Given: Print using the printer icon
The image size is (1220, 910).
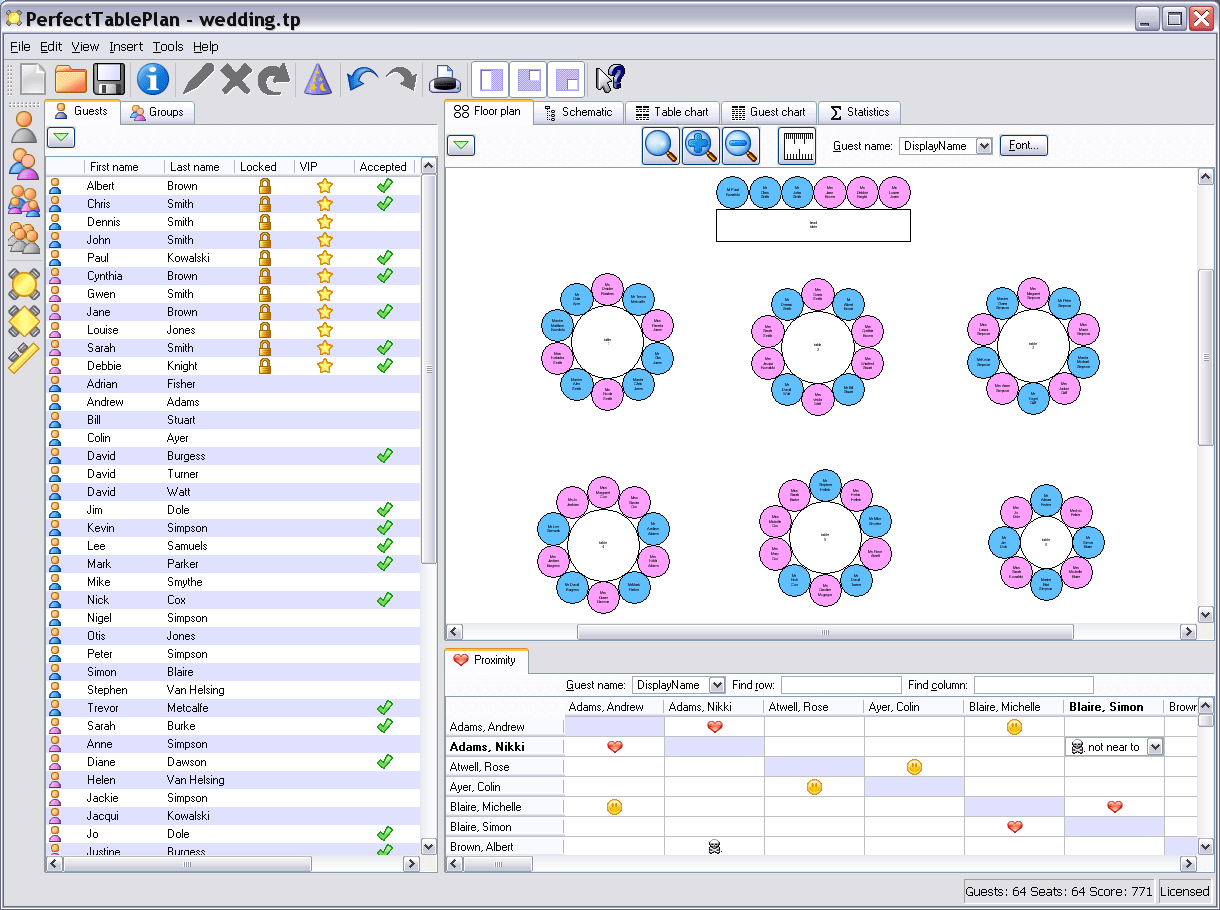Looking at the screenshot, I should [x=443, y=79].
